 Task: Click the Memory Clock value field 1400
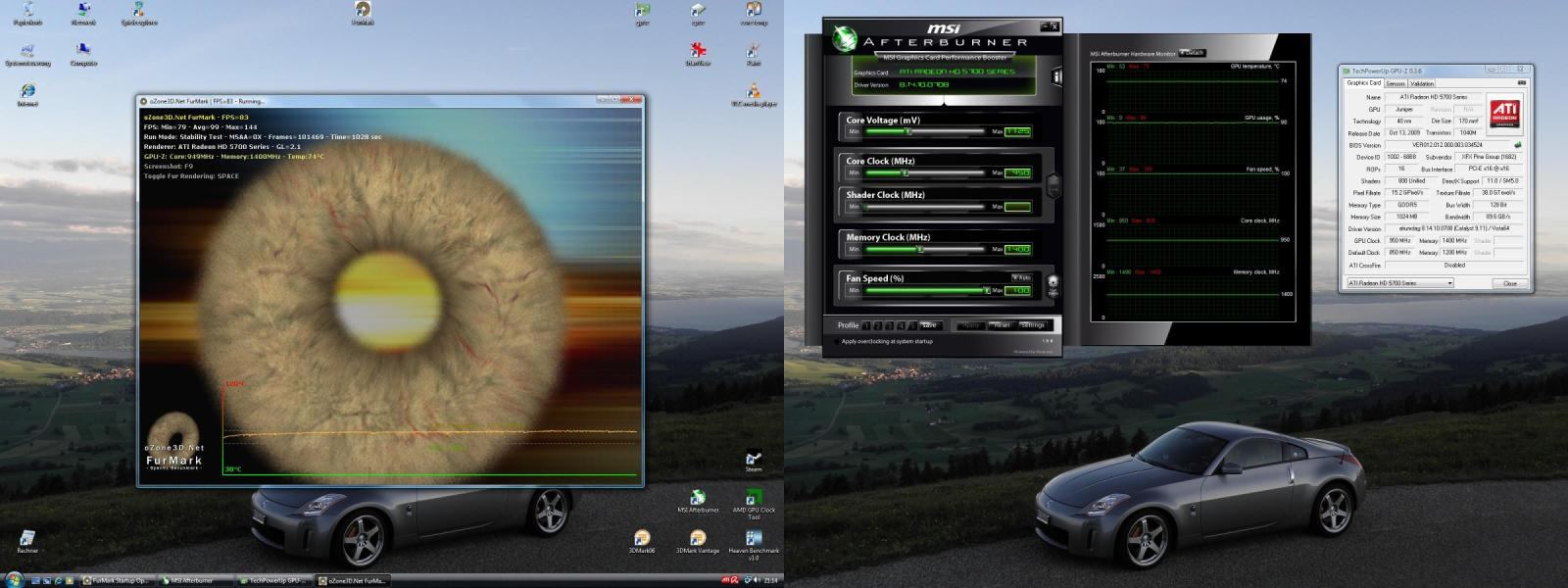pos(1017,249)
